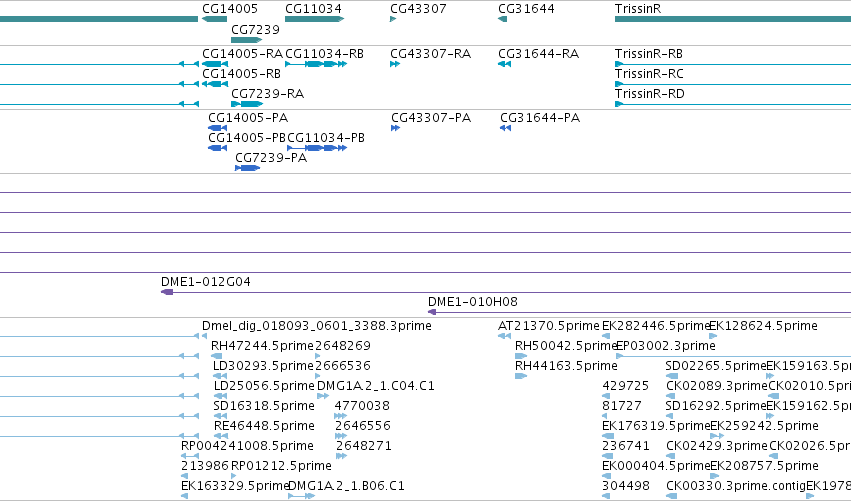This screenshot has width=851, height=501.
Task: Select EST CK02429.3prime
Action: [717, 446]
